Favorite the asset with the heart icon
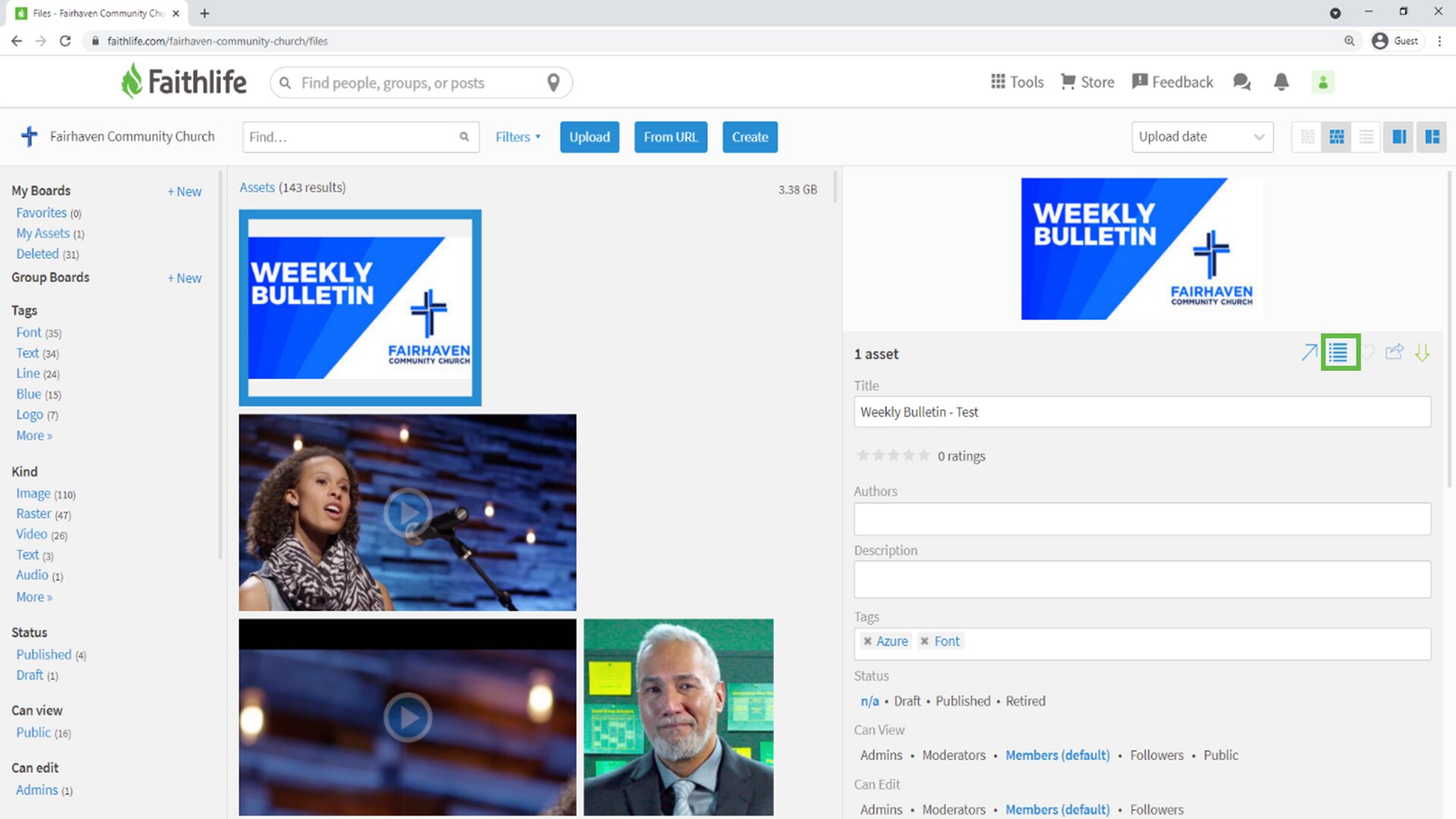This screenshot has height=819, width=1456. [1368, 353]
